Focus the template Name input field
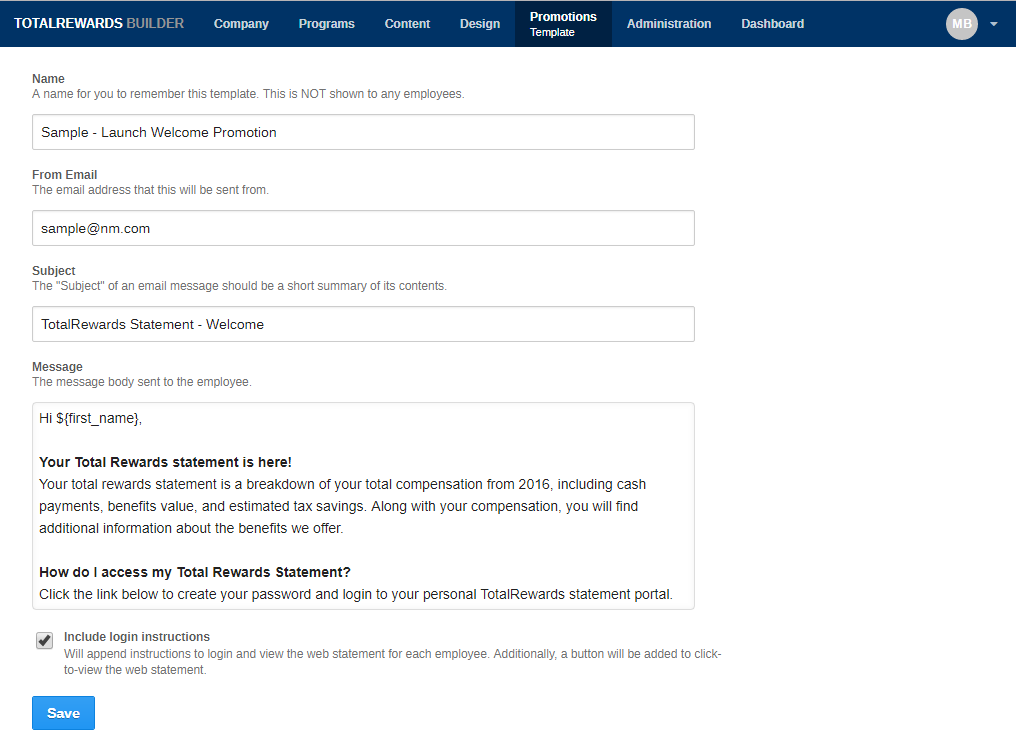 point(364,132)
